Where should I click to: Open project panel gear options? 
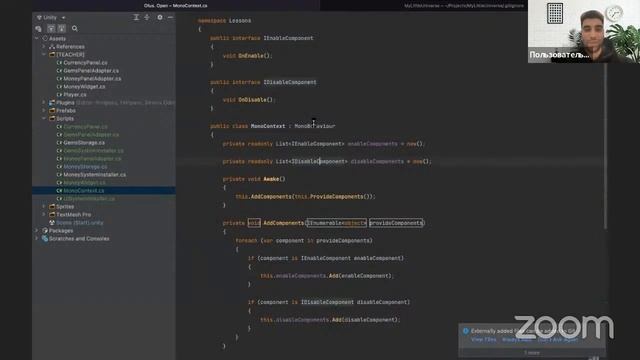[160, 17]
